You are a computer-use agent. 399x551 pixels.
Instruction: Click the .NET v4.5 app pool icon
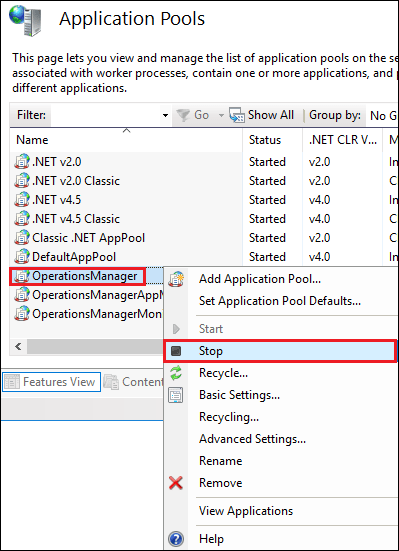click(x=22, y=200)
